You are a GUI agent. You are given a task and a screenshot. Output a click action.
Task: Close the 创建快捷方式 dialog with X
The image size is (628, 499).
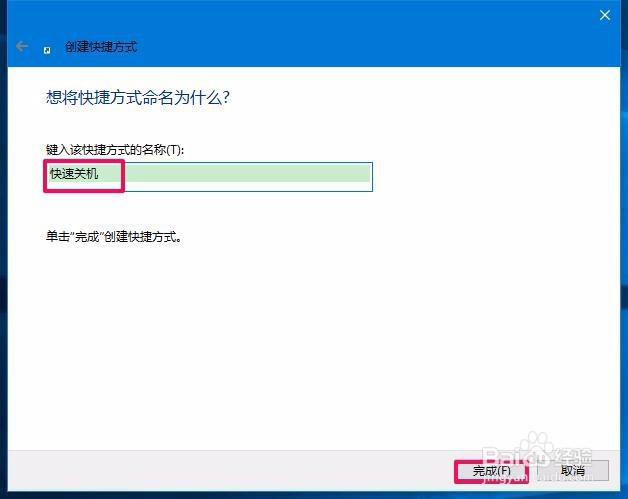[605, 15]
